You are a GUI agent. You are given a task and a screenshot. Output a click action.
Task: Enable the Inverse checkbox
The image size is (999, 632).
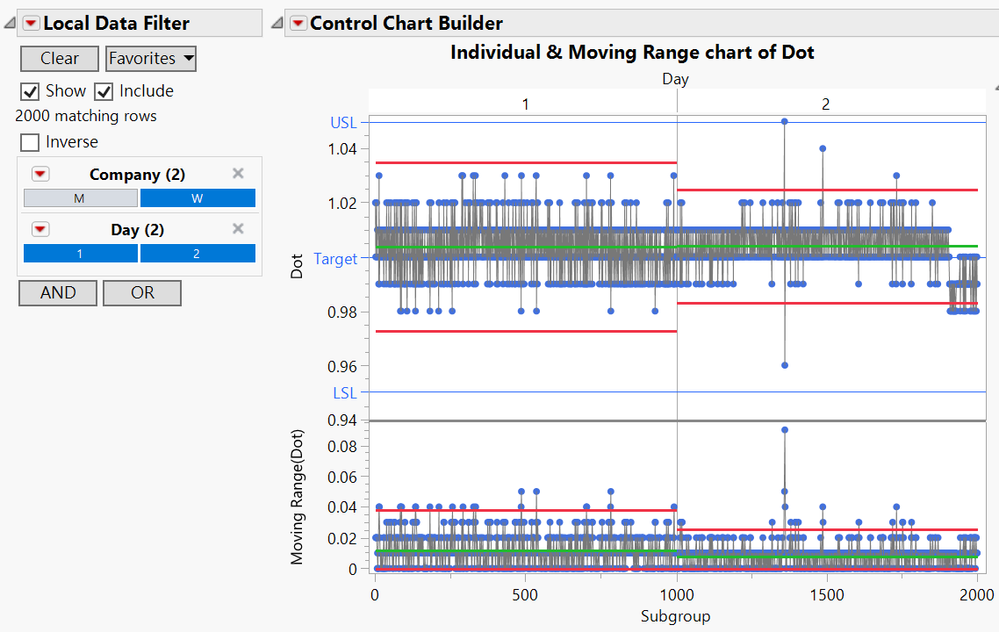tap(30, 142)
